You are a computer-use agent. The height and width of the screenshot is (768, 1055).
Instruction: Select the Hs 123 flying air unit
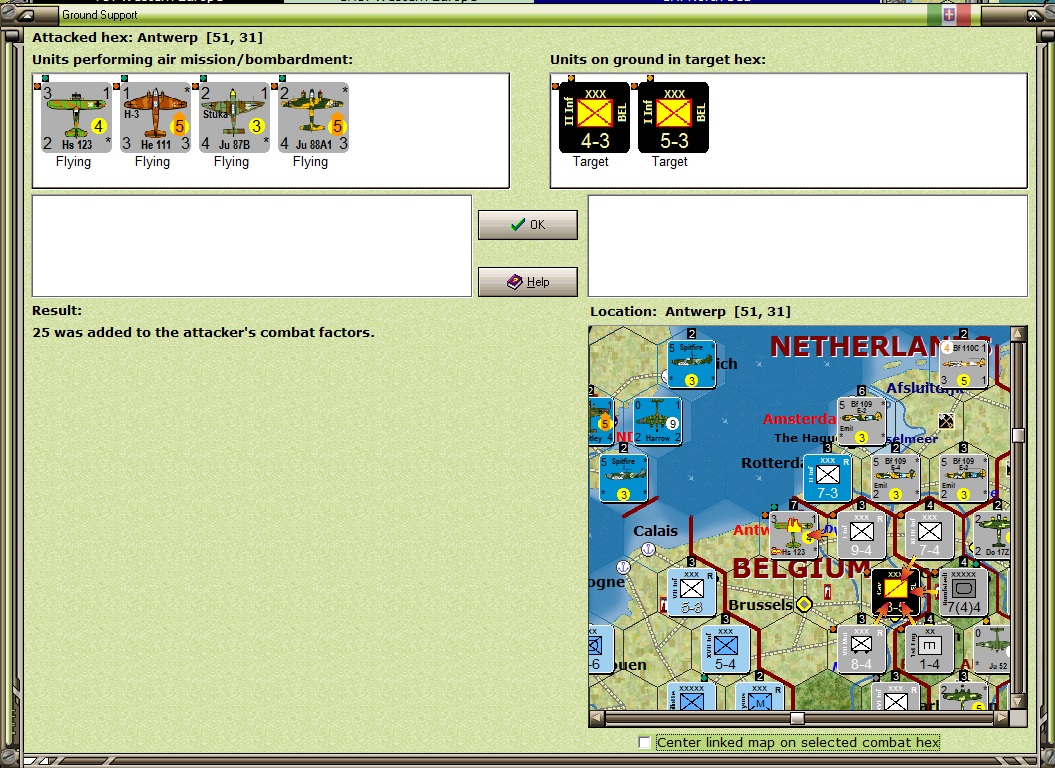click(x=76, y=118)
